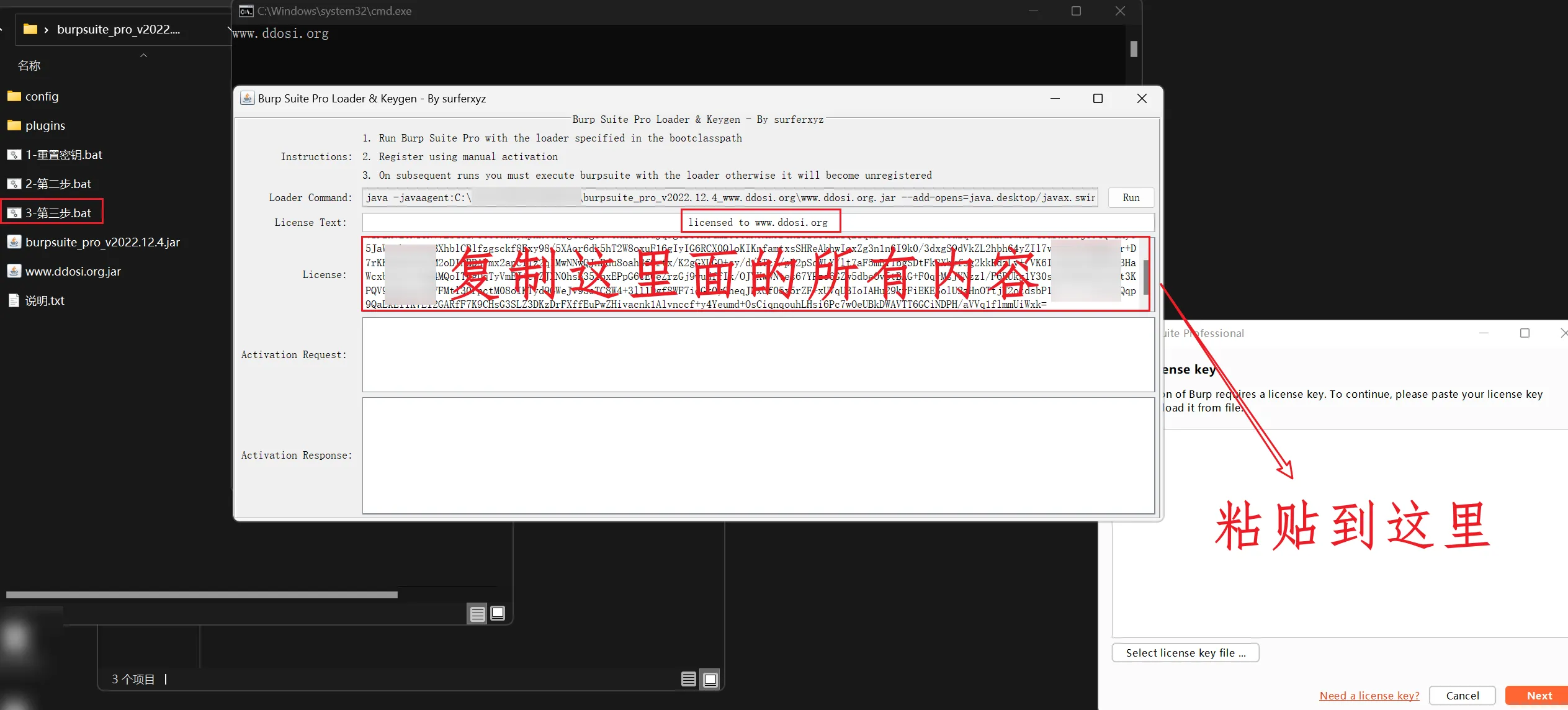Click Select license key file button
1568x710 pixels.
pos(1185,653)
